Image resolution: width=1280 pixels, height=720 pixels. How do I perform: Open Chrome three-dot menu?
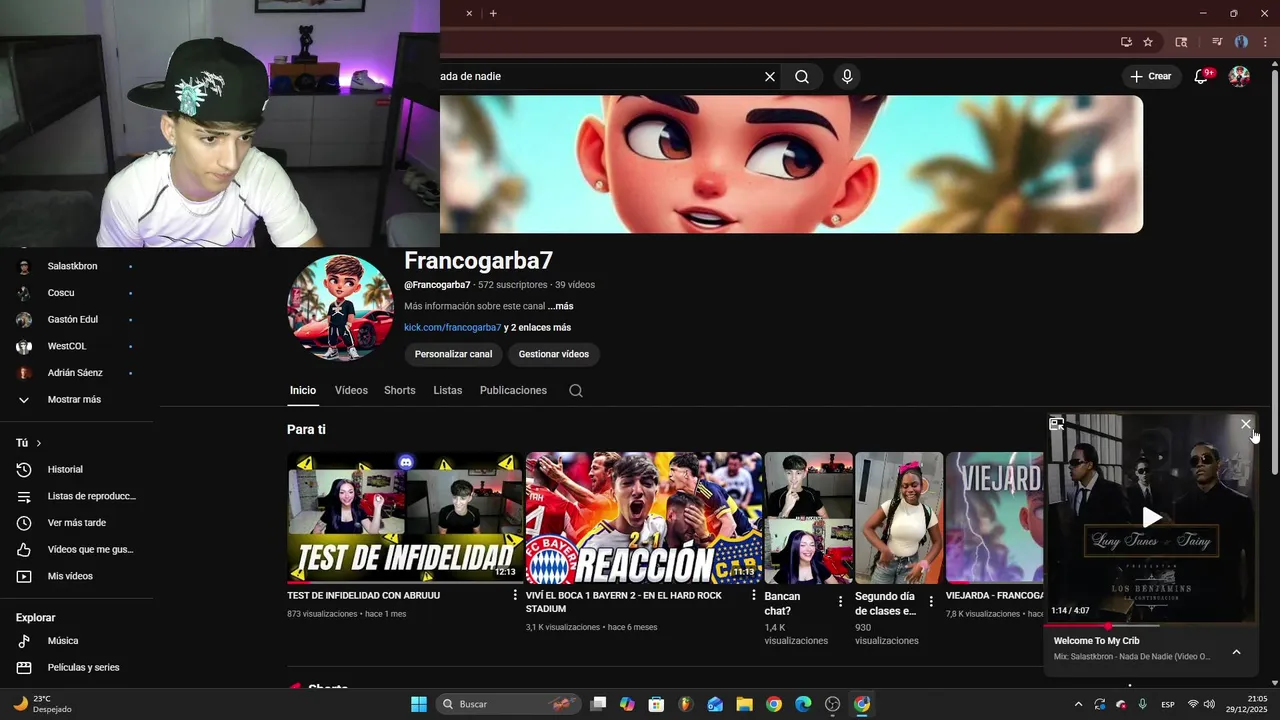click(x=1265, y=42)
